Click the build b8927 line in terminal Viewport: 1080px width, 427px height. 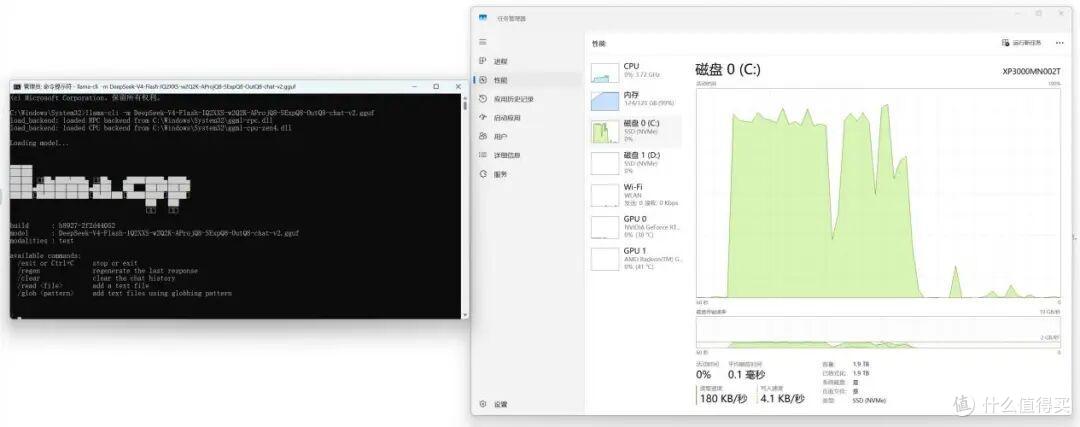click(x=63, y=226)
